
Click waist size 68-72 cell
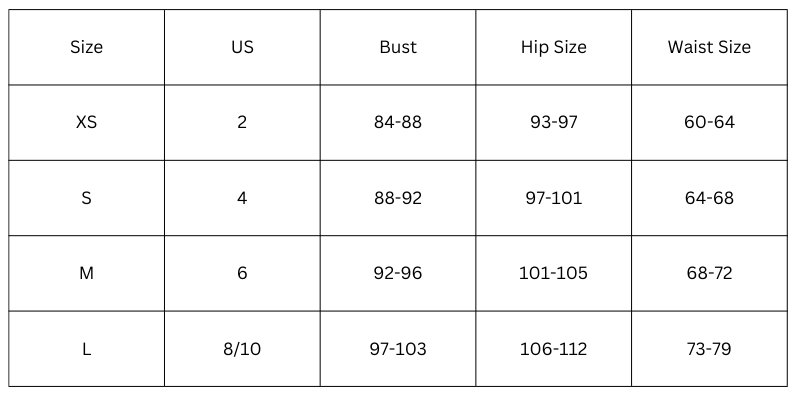[x=709, y=273]
